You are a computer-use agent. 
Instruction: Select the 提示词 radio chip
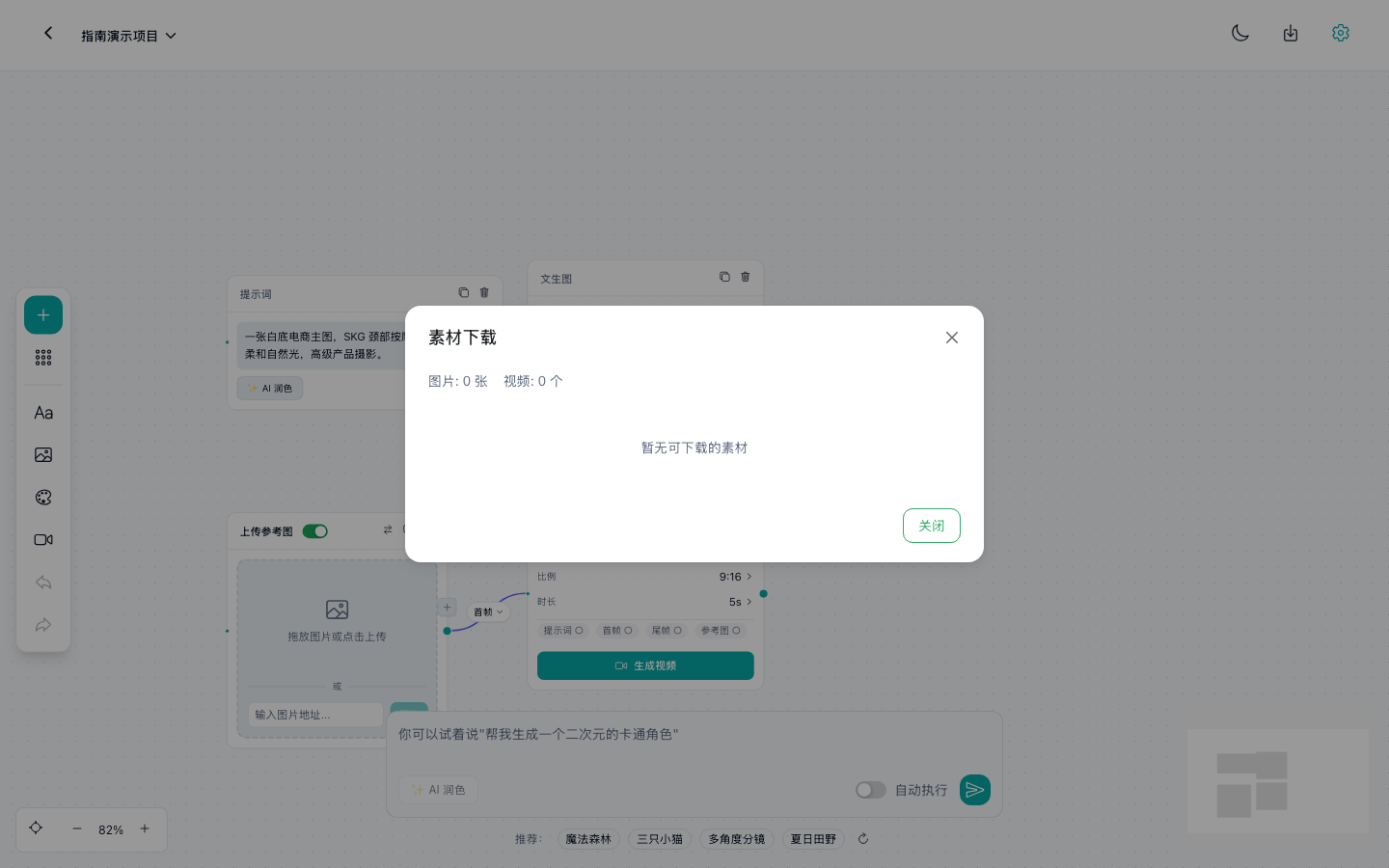coord(563,631)
